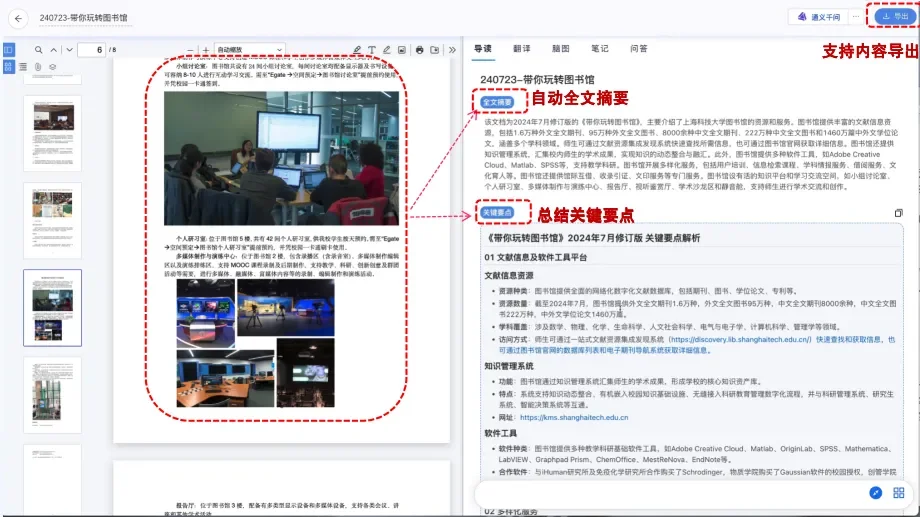The height and width of the screenshot is (517, 920).
Task: Click the back arrow button
Action: pos(18,18)
